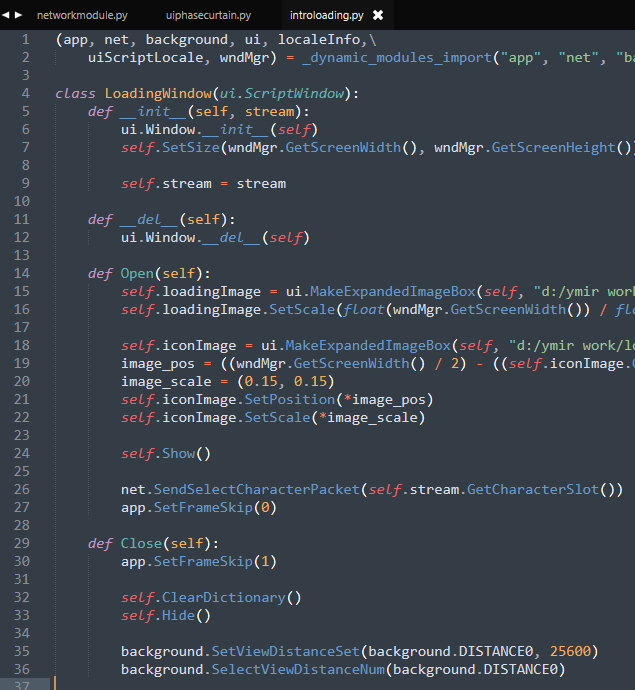The image size is (635, 690).
Task: Switch to networkmodule.py tab
Action: [x=82, y=15]
